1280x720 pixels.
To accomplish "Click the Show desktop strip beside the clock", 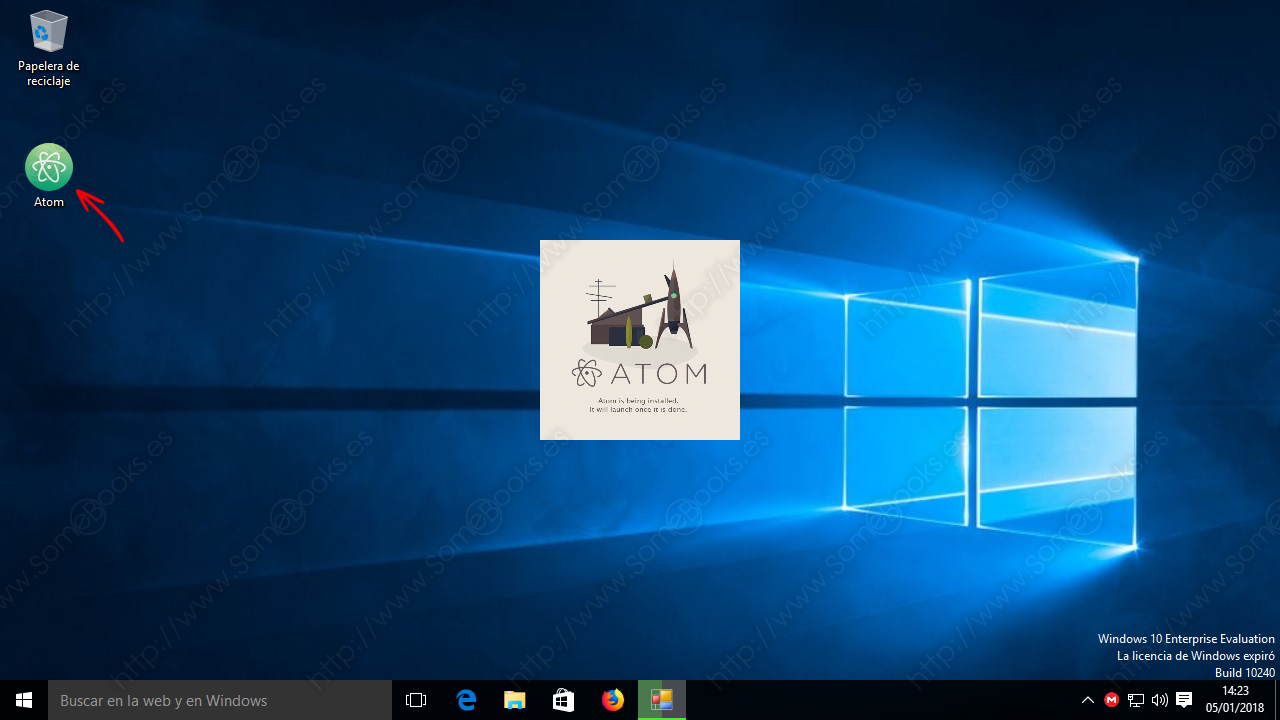I will pos(1277,700).
